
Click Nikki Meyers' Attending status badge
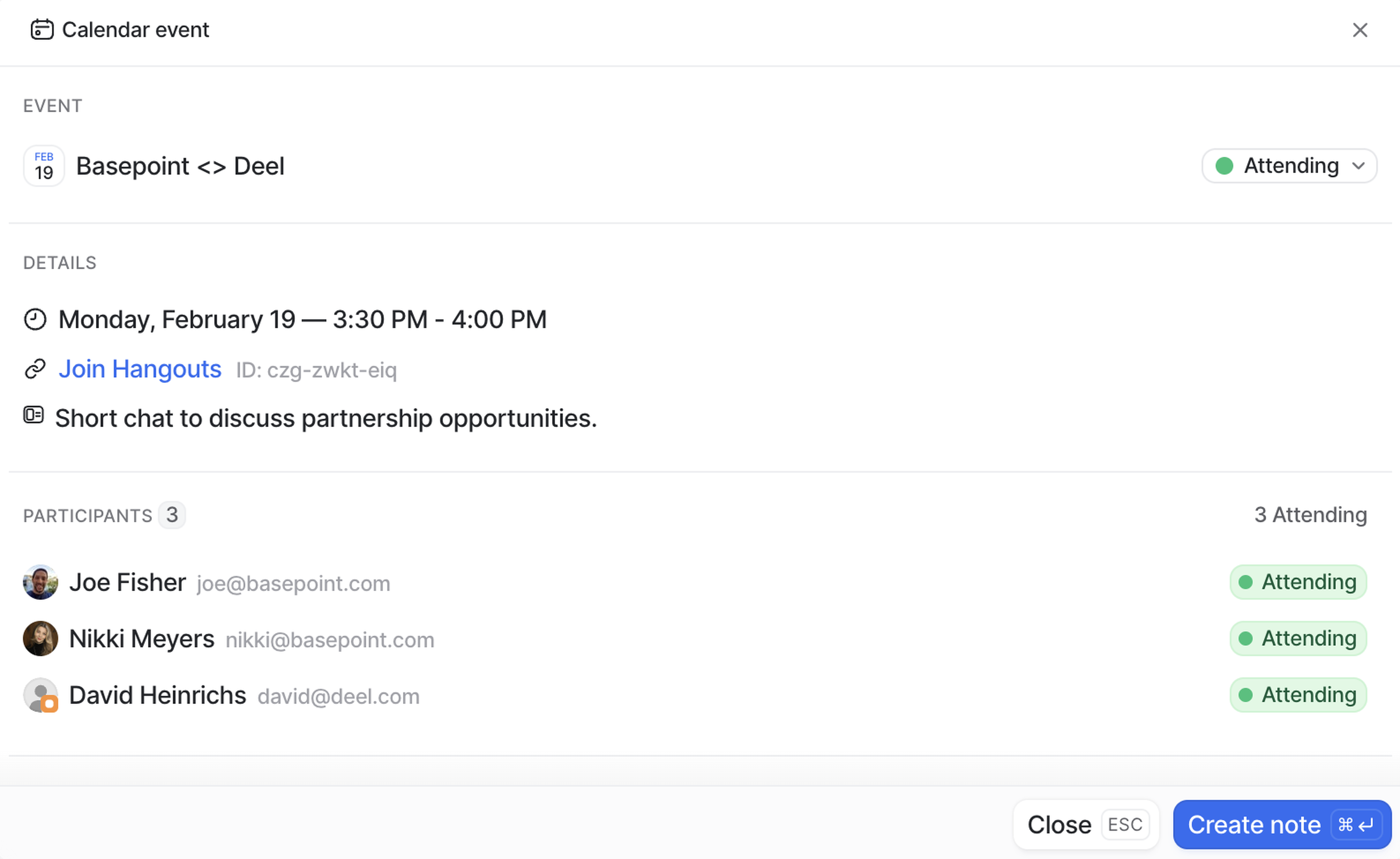tap(1298, 639)
